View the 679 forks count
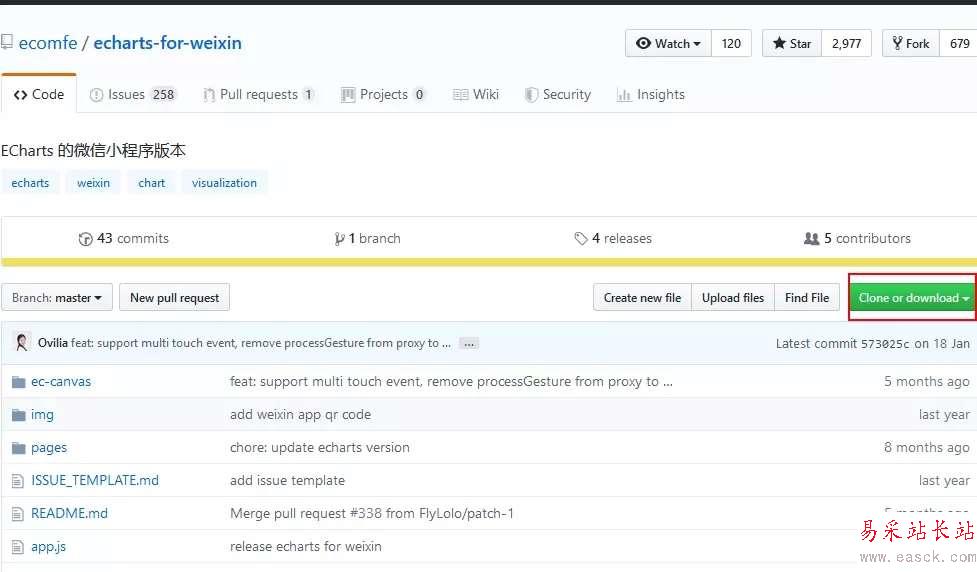This screenshot has height=572, width=977. click(959, 44)
